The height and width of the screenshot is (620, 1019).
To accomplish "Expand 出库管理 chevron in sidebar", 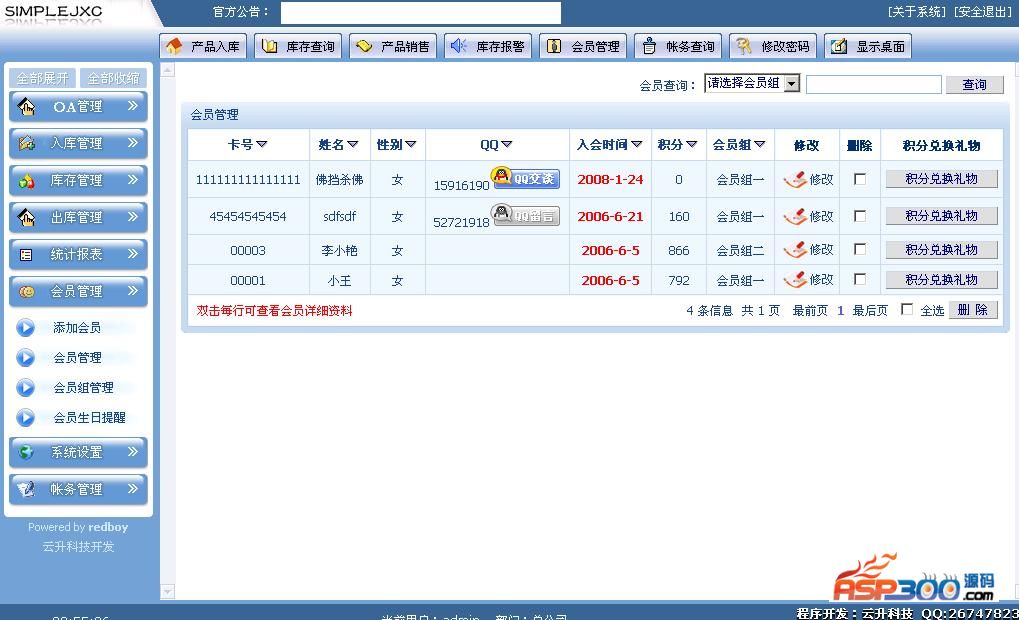I will [x=133, y=216].
